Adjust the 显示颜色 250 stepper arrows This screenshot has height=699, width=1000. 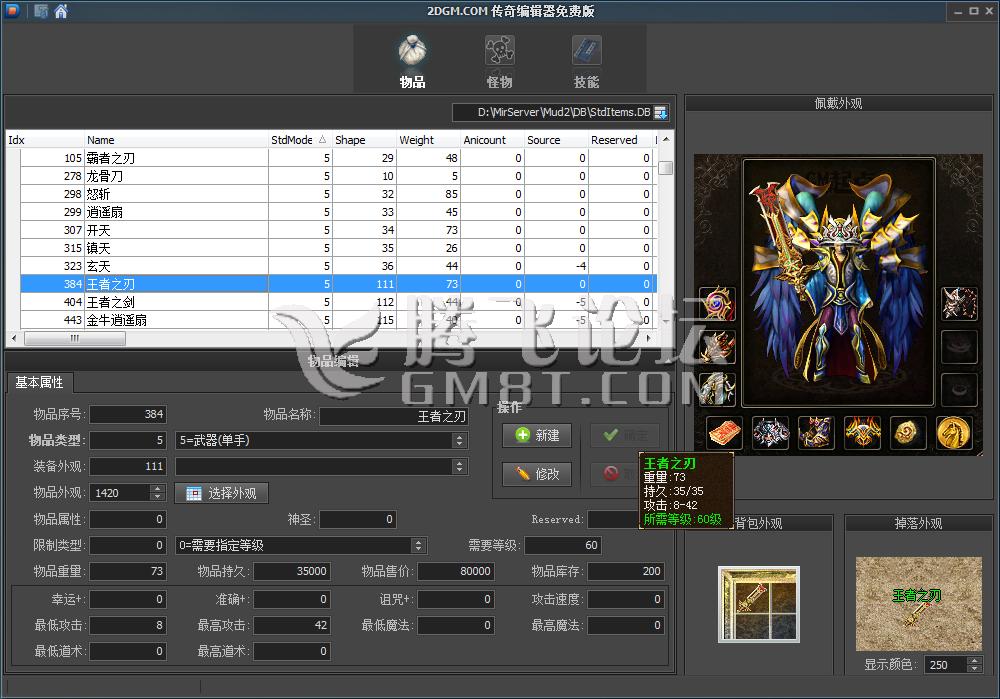(x=974, y=665)
